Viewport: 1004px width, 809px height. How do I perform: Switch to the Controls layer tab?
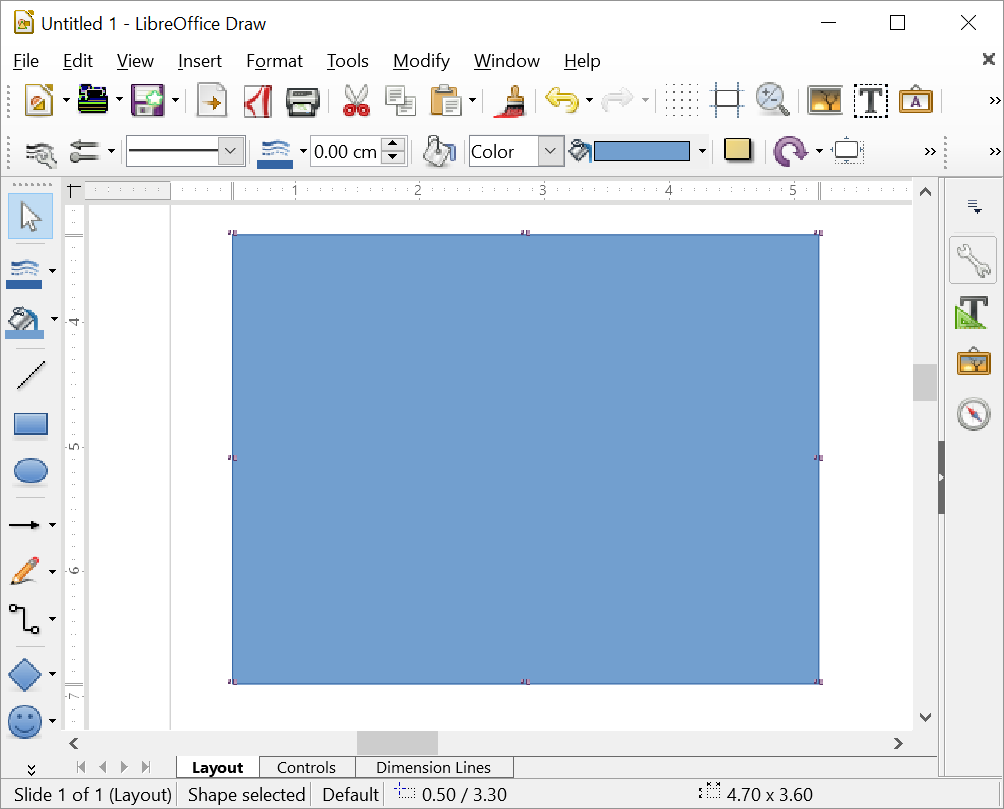(x=306, y=767)
